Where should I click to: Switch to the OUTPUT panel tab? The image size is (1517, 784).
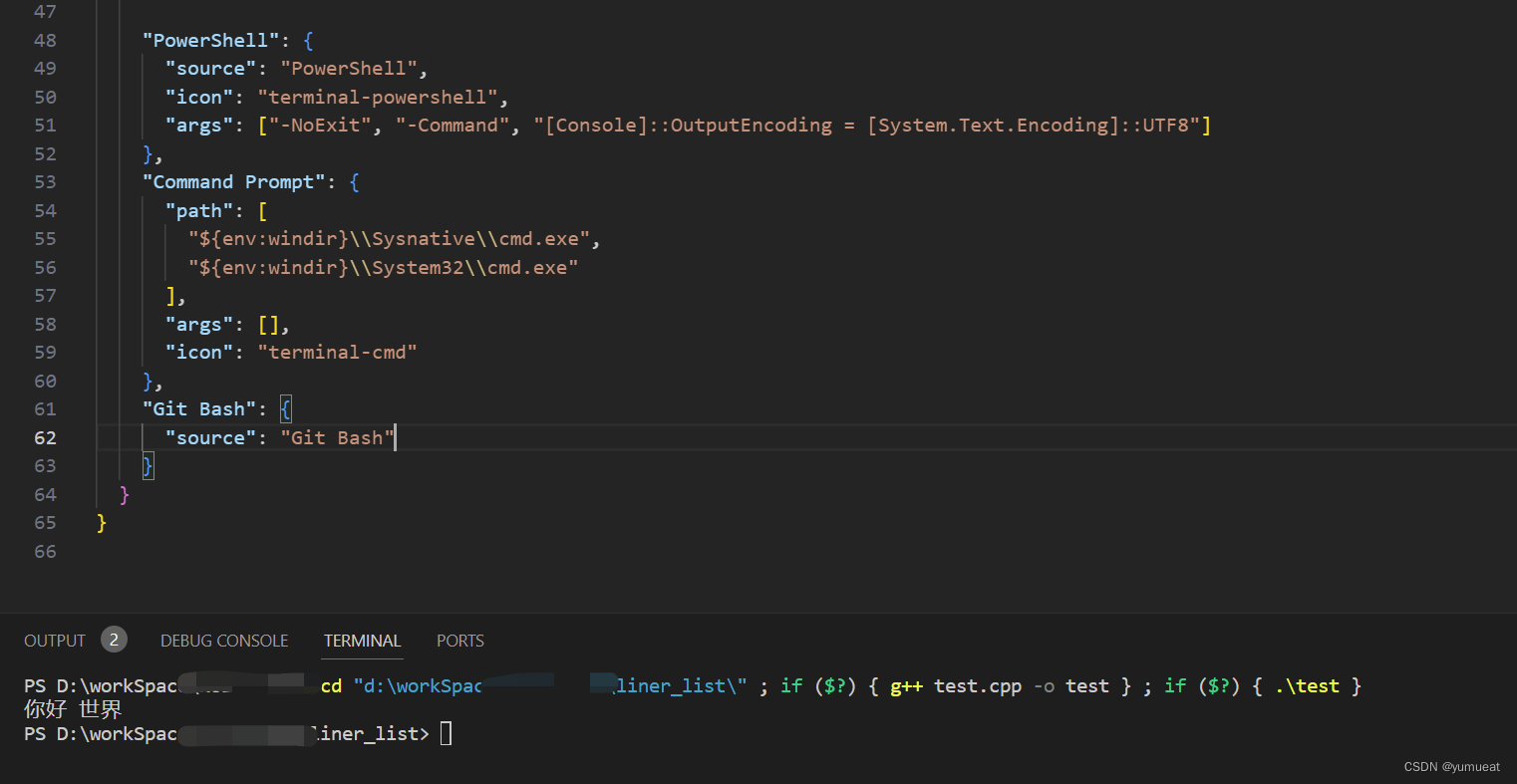click(55, 641)
